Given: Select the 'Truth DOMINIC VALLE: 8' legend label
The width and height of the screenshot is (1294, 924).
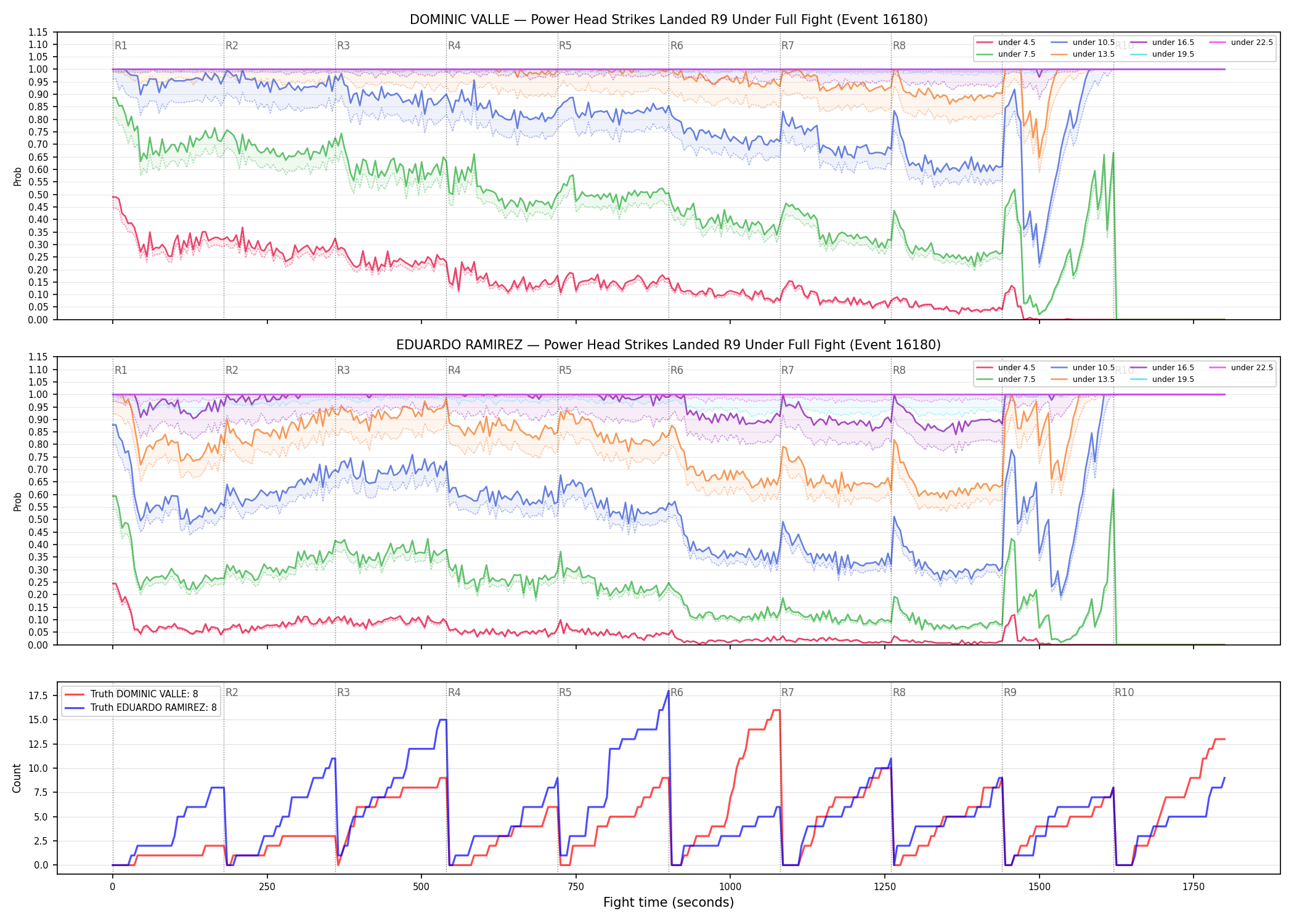Looking at the screenshot, I should tap(144, 694).
